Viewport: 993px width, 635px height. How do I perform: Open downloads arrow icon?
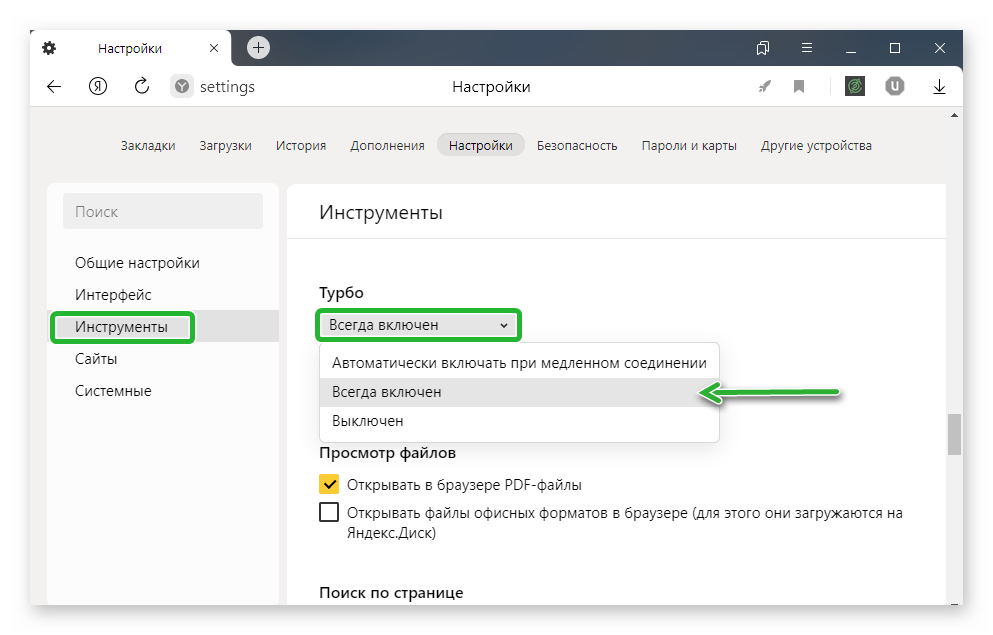pos(939,87)
